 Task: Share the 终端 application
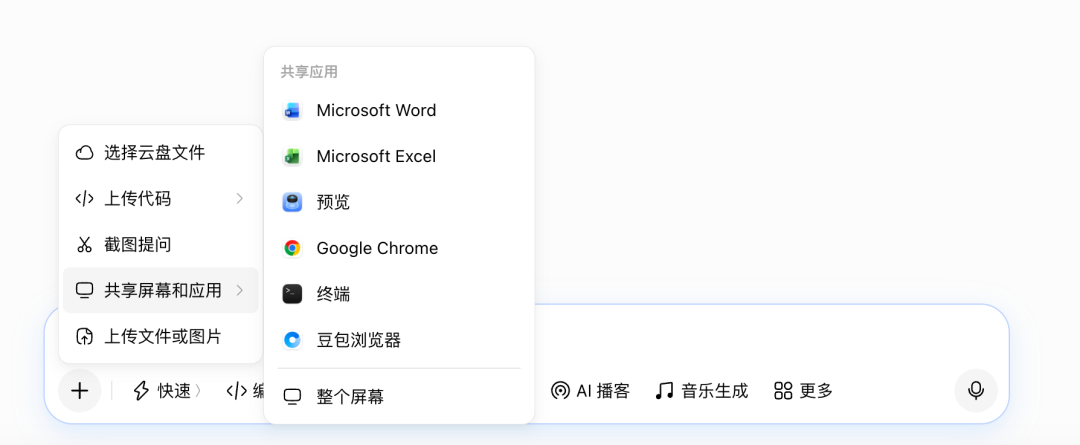click(x=399, y=294)
